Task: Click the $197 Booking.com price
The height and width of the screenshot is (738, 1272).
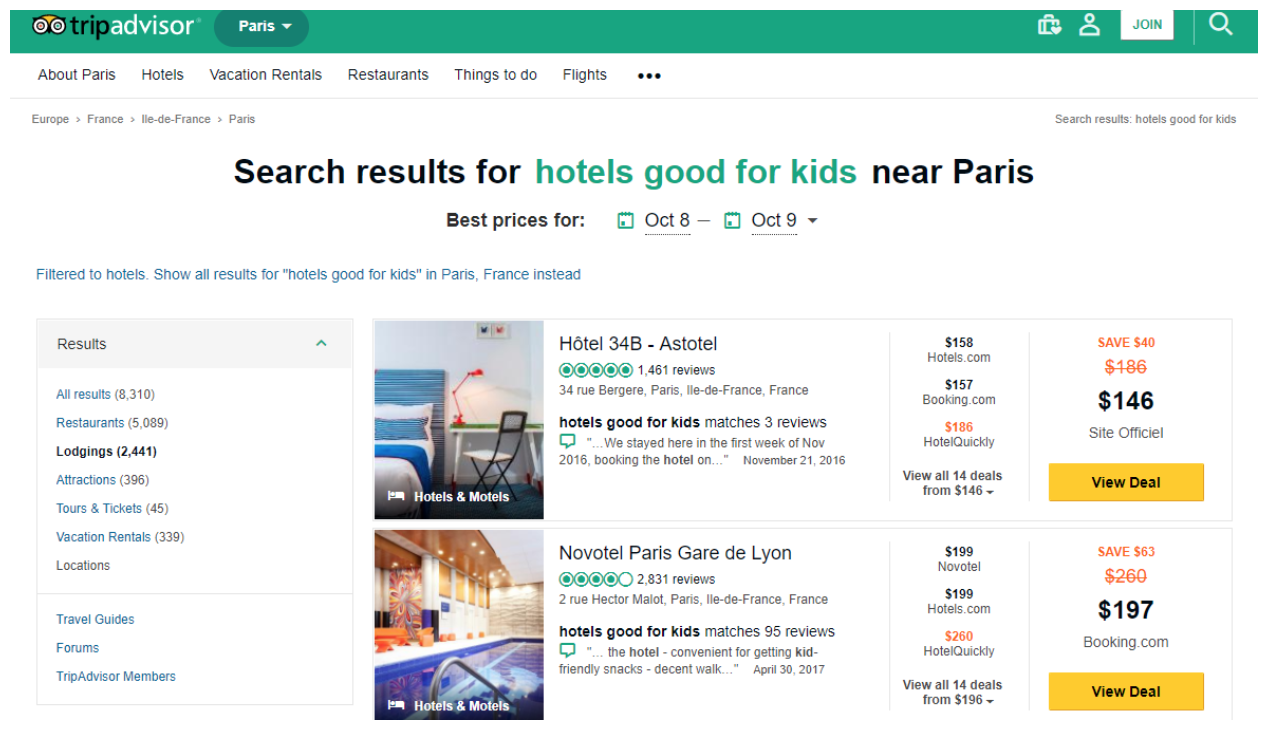Action: [x=1126, y=610]
